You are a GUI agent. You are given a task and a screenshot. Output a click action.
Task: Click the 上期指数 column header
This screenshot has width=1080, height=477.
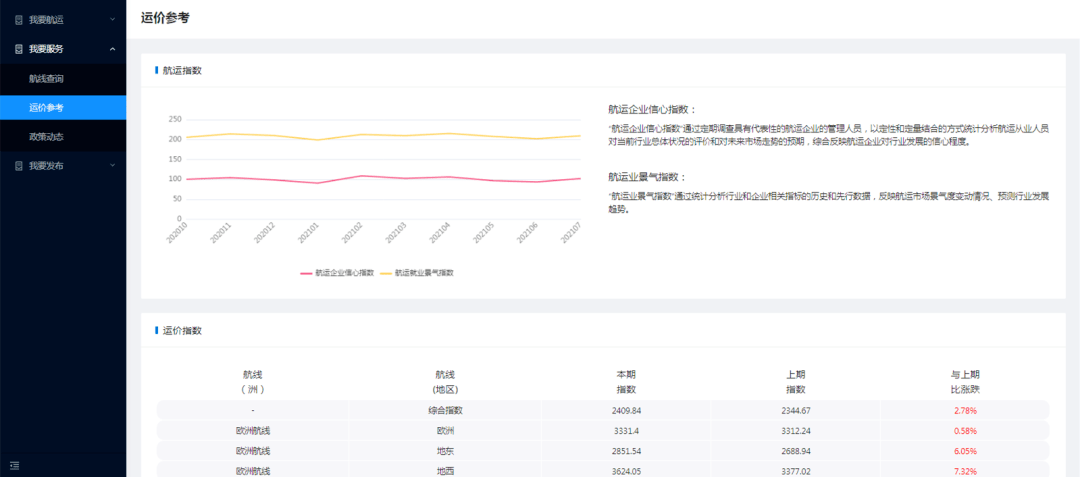coord(796,381)
